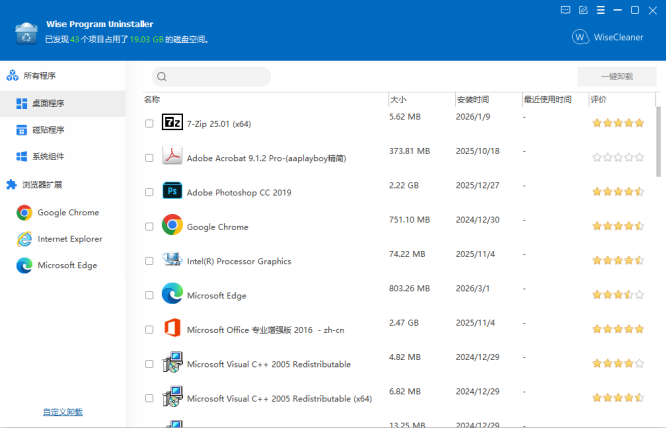Click the 一键卸载 button

(617, 77)
